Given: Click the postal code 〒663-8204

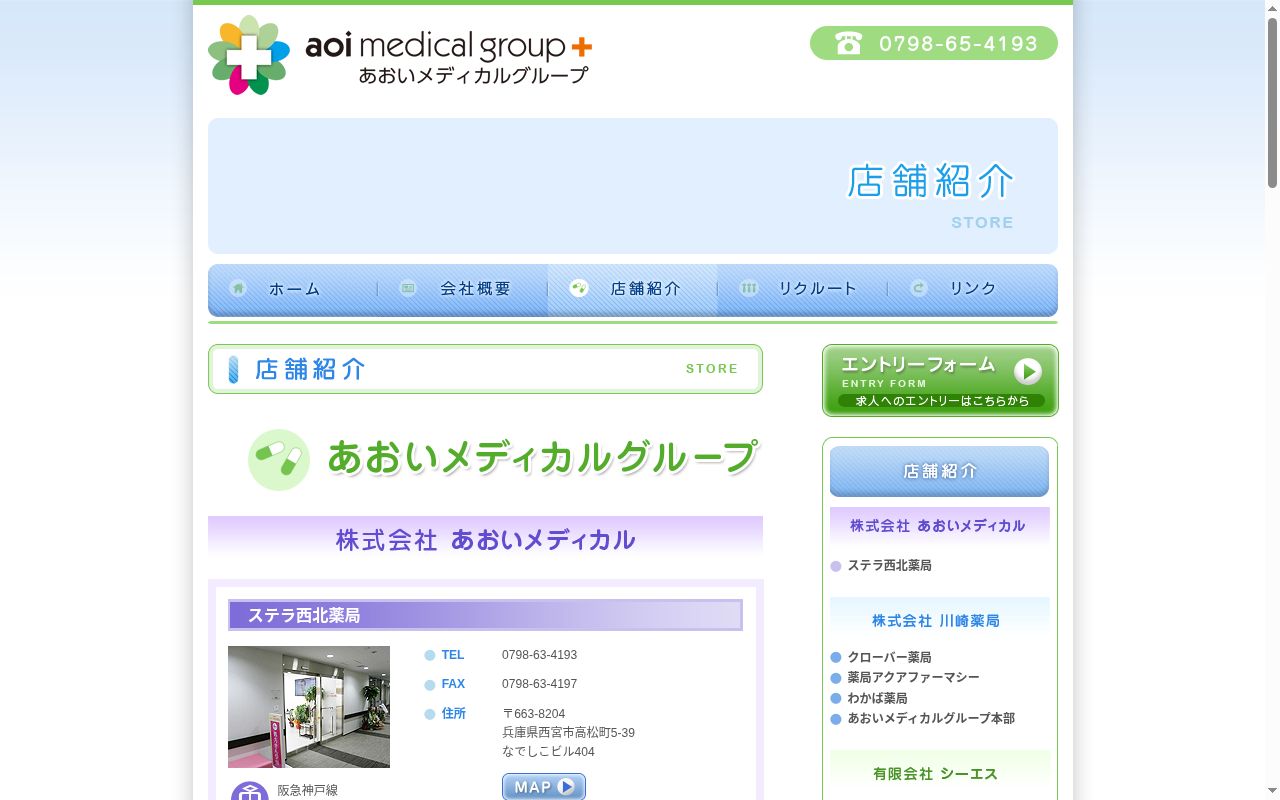Looking at the screenshot, I should pyautogui.click(x=533, y=714).
